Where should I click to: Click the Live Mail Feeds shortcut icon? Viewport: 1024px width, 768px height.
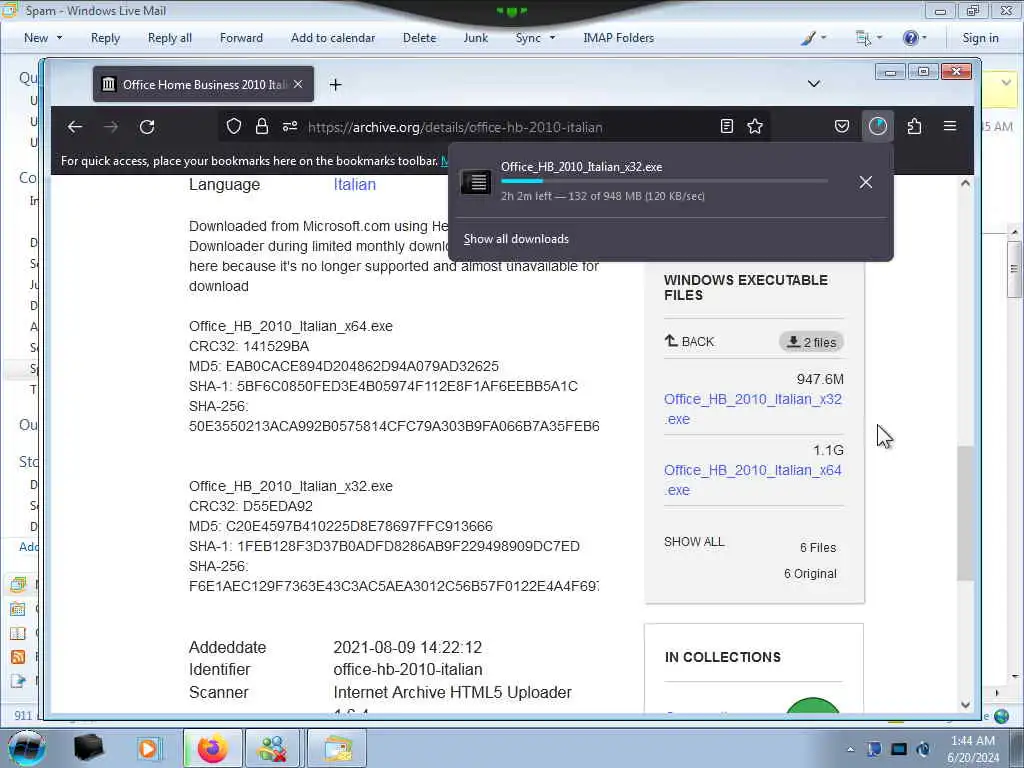click(x=18, y=657)
